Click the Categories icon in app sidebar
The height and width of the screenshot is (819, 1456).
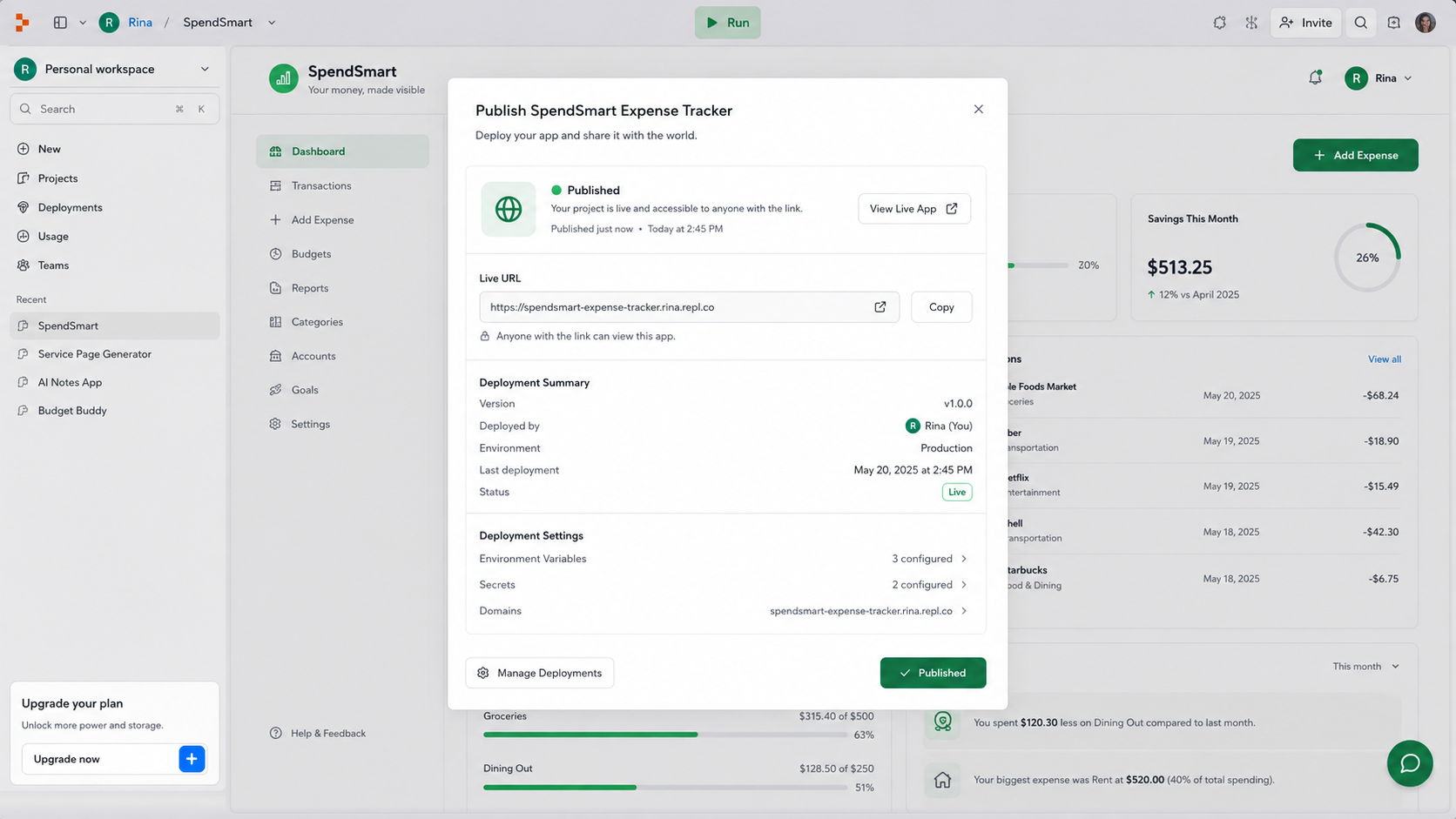275,322
